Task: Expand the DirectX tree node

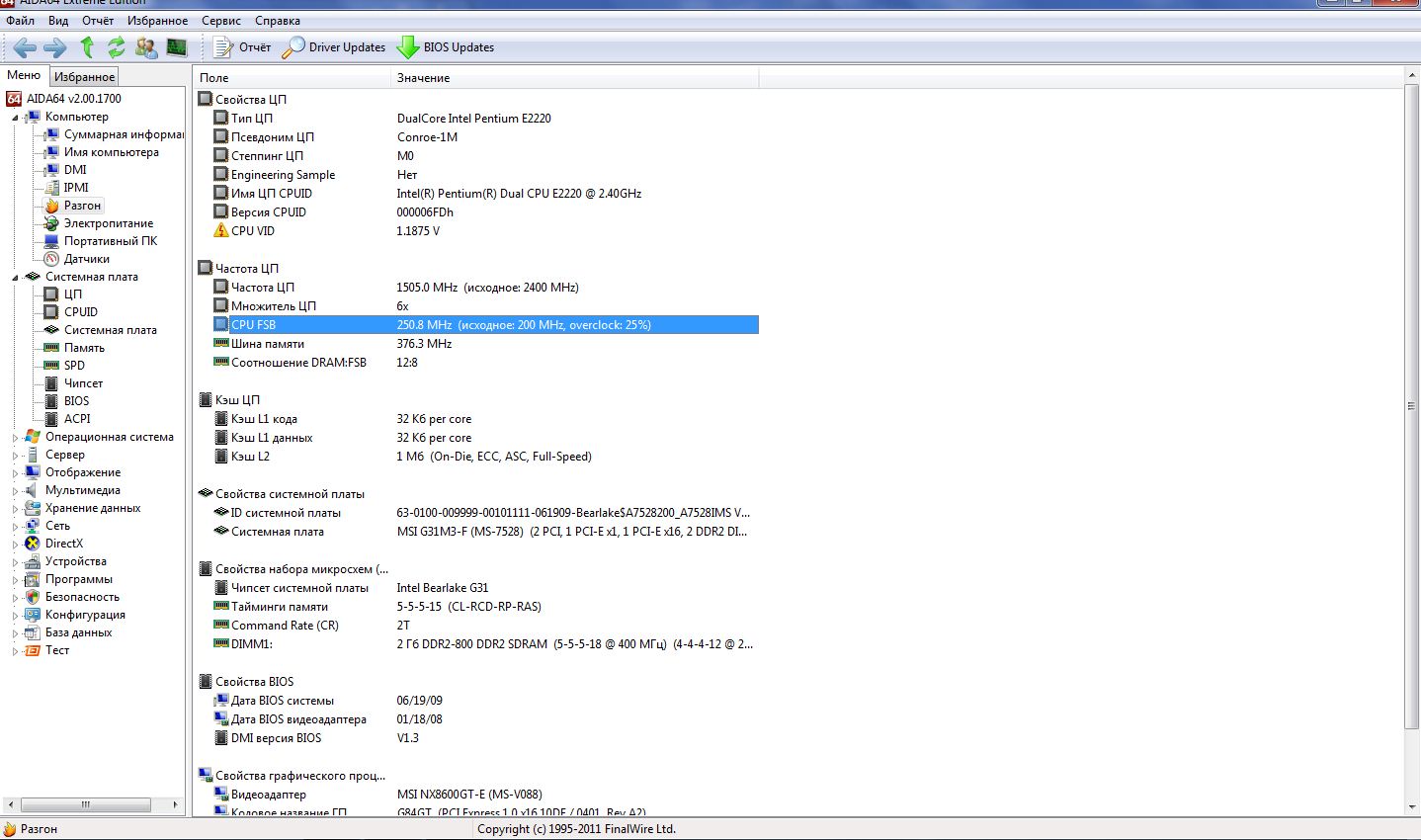Action: 15,545
